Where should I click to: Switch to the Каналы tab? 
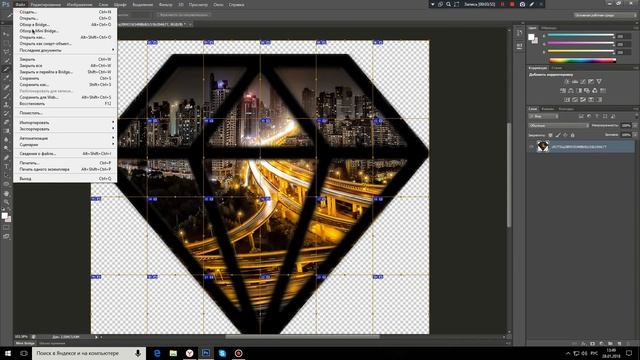[548, 109]
